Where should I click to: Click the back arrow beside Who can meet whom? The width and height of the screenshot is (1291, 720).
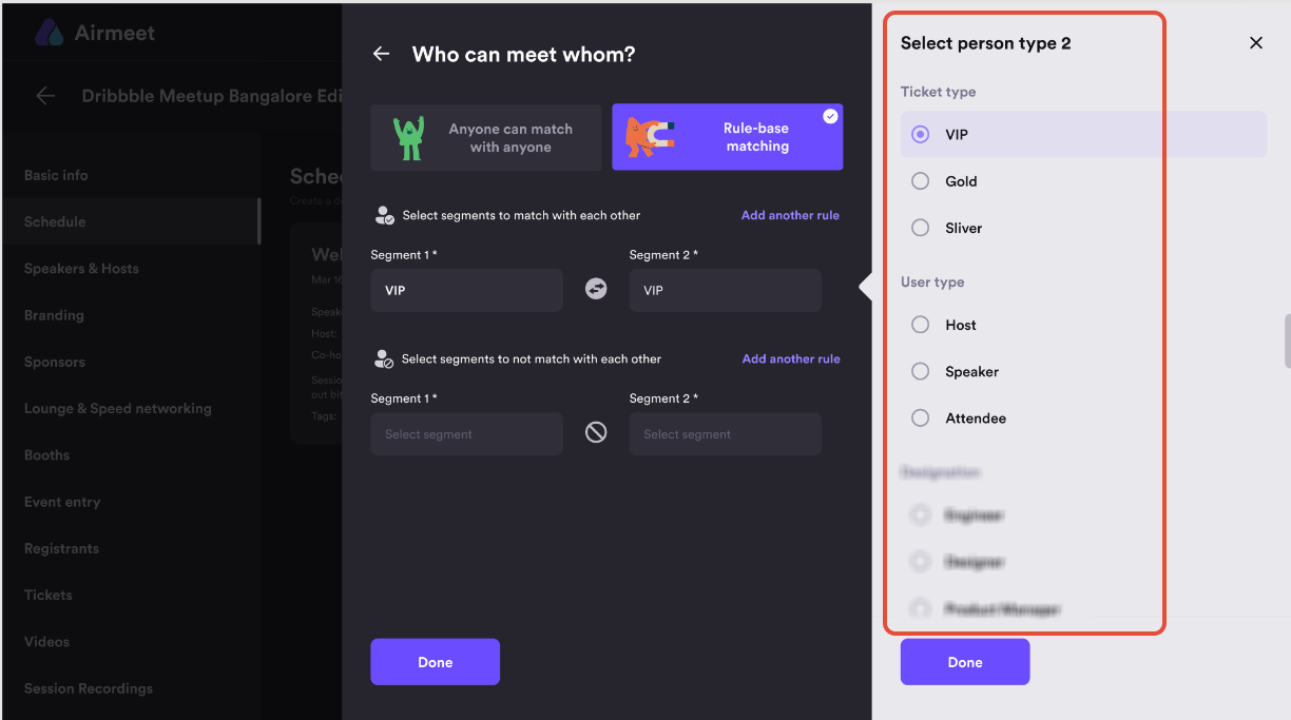coord(381,54)
